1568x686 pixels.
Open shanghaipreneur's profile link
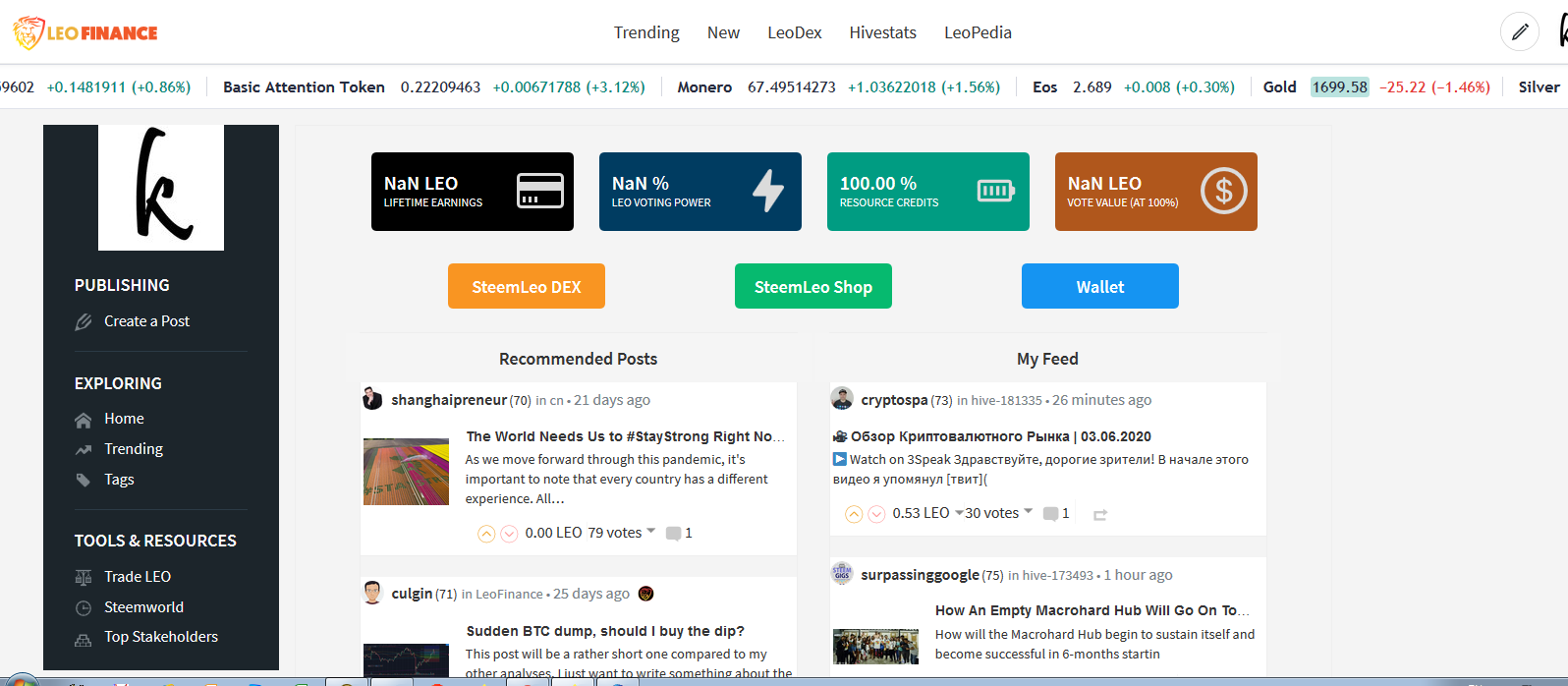[449, 400]
